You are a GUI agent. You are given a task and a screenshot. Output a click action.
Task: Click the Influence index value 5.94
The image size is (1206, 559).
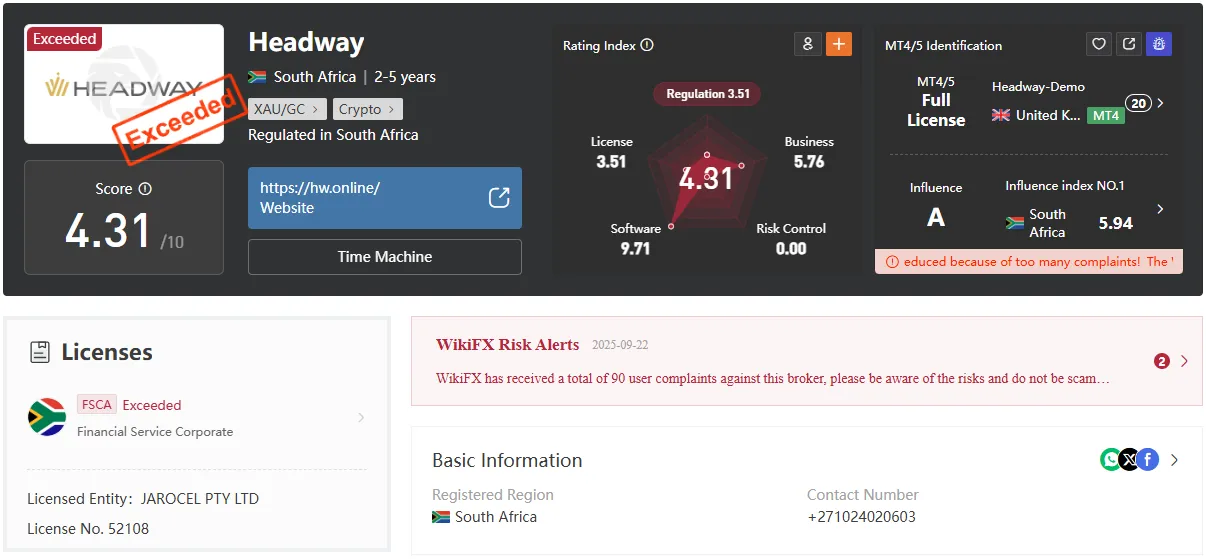(x=1116, y=223)
